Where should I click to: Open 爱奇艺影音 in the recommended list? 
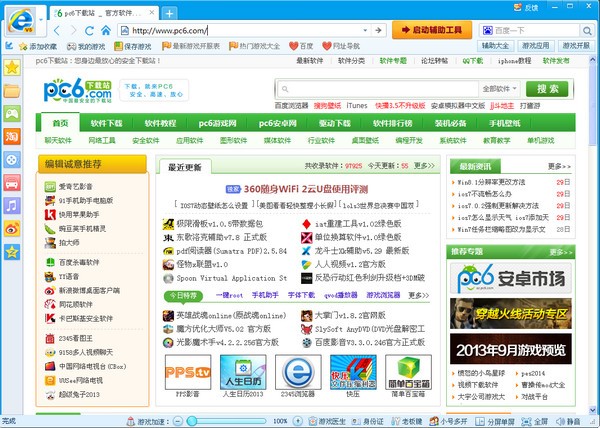(x=75, y=187)
